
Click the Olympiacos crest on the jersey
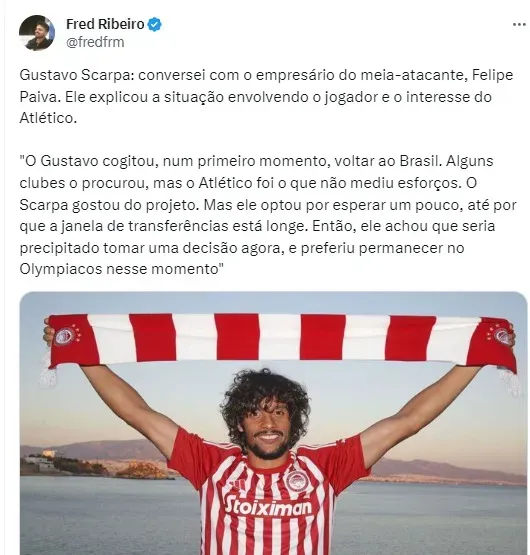pos(298,481)
